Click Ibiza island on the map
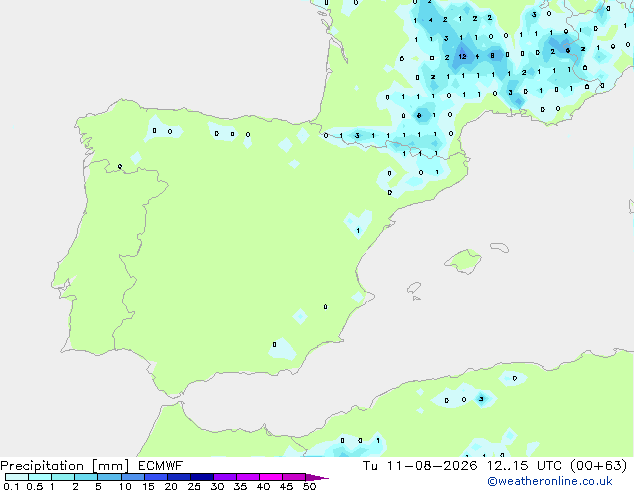Viewport: 634px width, 490px height. [x=414, y=288]
